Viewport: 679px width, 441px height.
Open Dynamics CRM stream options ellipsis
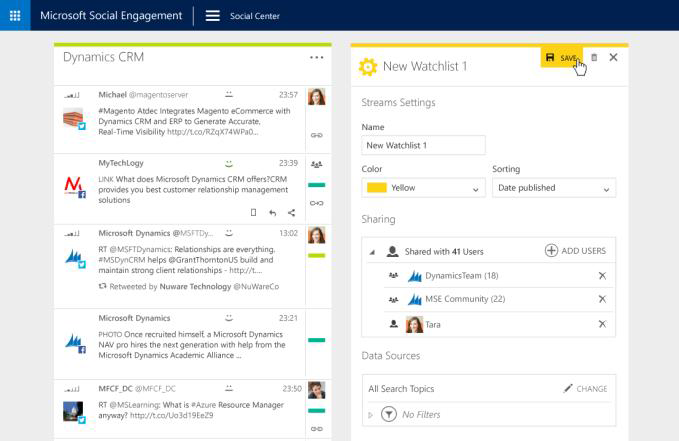[317, 58]
